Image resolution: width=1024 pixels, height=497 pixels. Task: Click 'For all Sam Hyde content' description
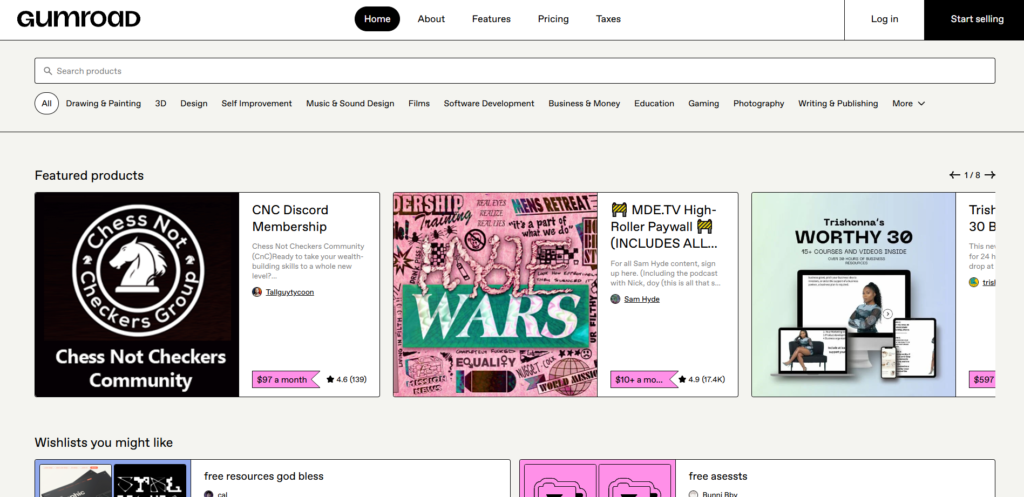(x=665, y=273)
